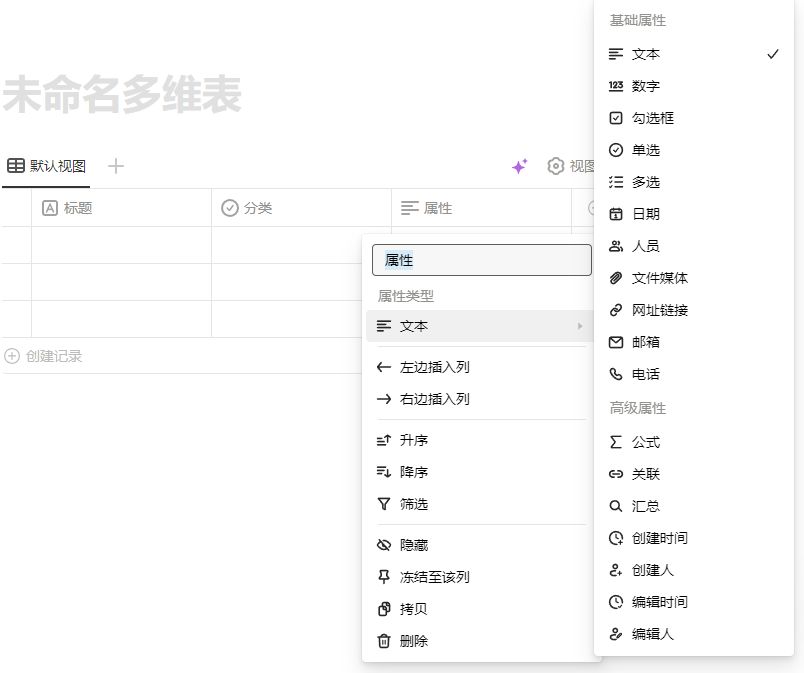Select the Formula (公式) property type
Image resolution: width=804 pixels, height=673 pixels.
(x=646, y=442)
